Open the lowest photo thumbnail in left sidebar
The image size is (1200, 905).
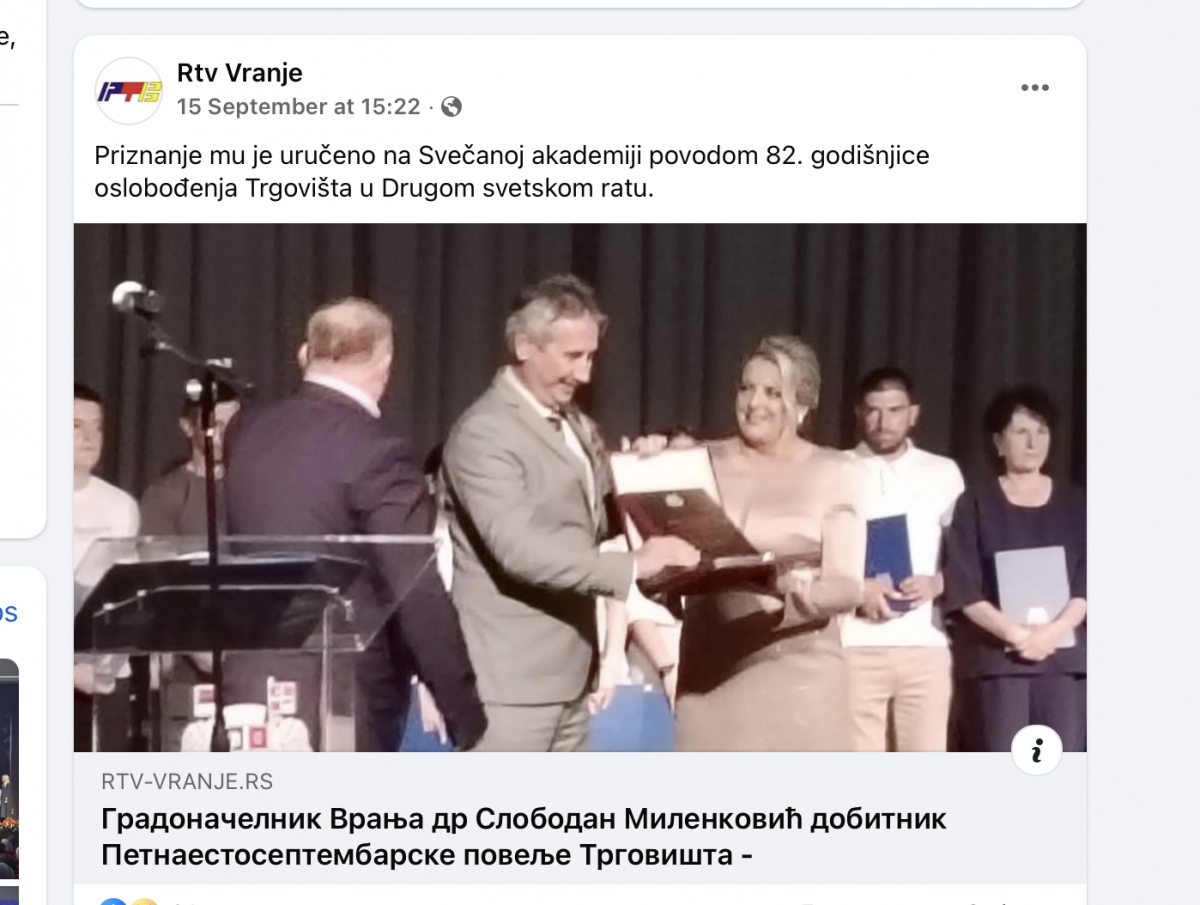point(9,896)
